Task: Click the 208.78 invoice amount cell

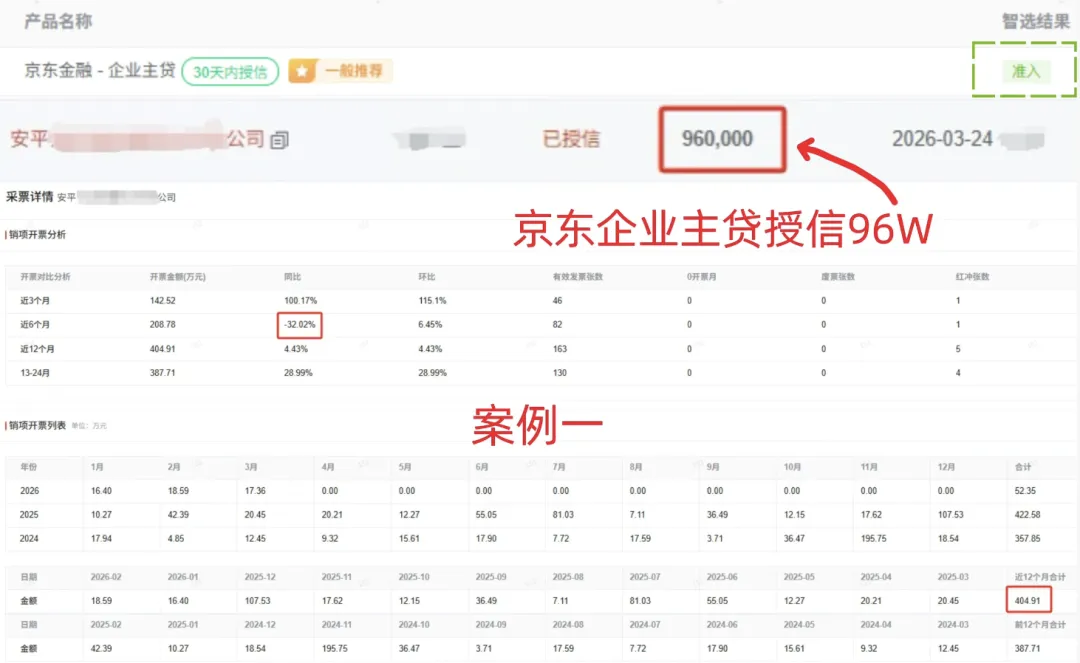Action: pyautogui.click(x=163, y=324)
